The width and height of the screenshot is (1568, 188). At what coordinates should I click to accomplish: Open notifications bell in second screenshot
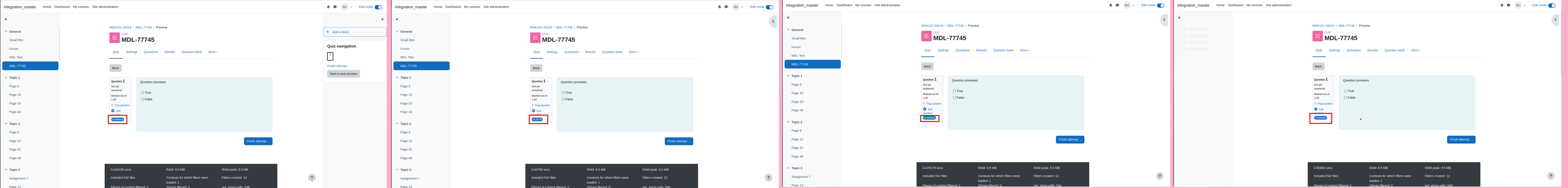(x=719, y=7)
